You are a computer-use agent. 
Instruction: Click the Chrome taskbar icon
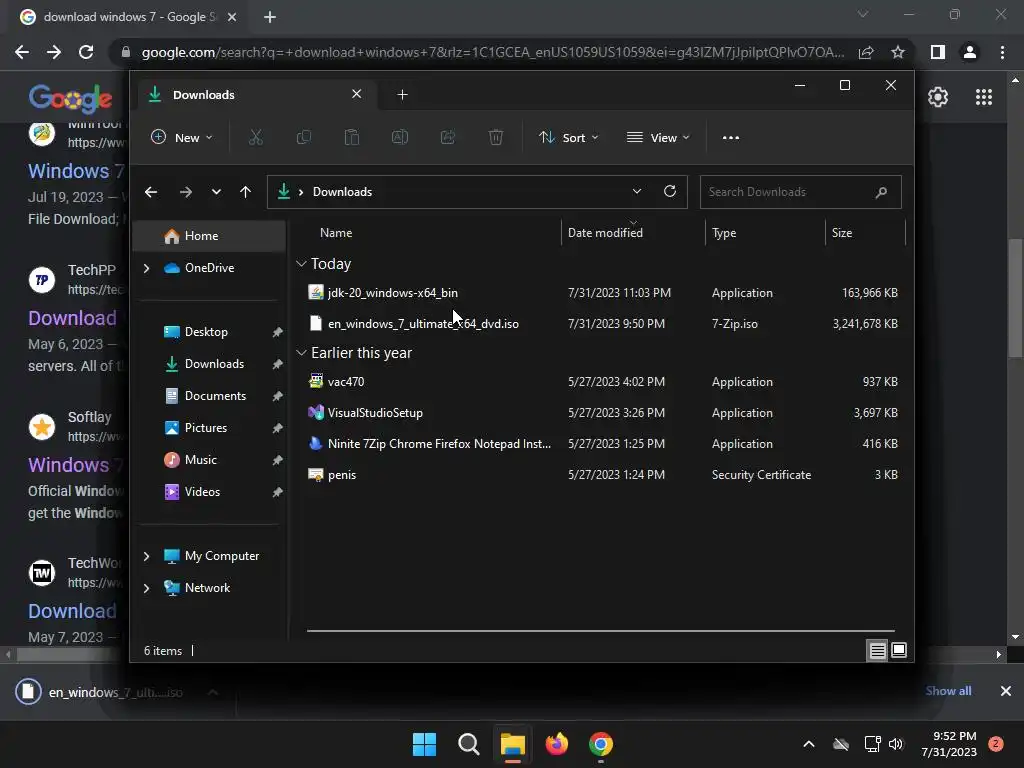(601, 744)
